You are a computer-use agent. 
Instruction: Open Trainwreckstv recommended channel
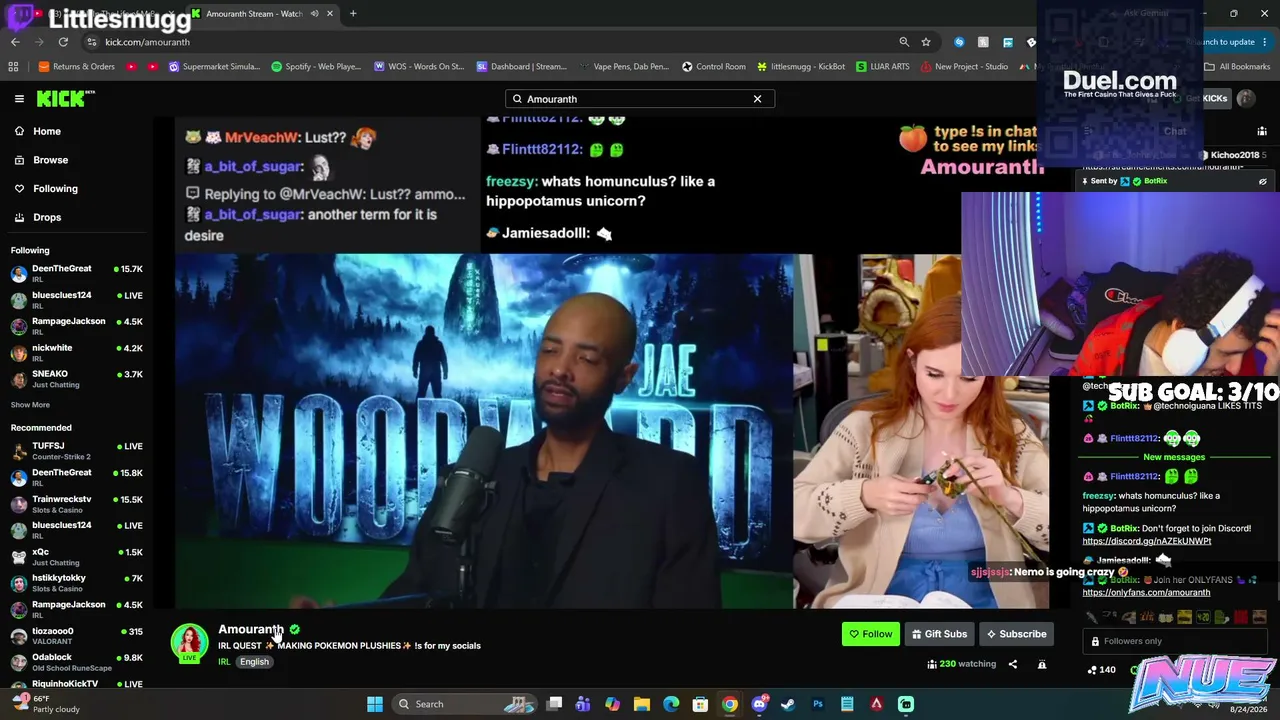click(77, 504)
